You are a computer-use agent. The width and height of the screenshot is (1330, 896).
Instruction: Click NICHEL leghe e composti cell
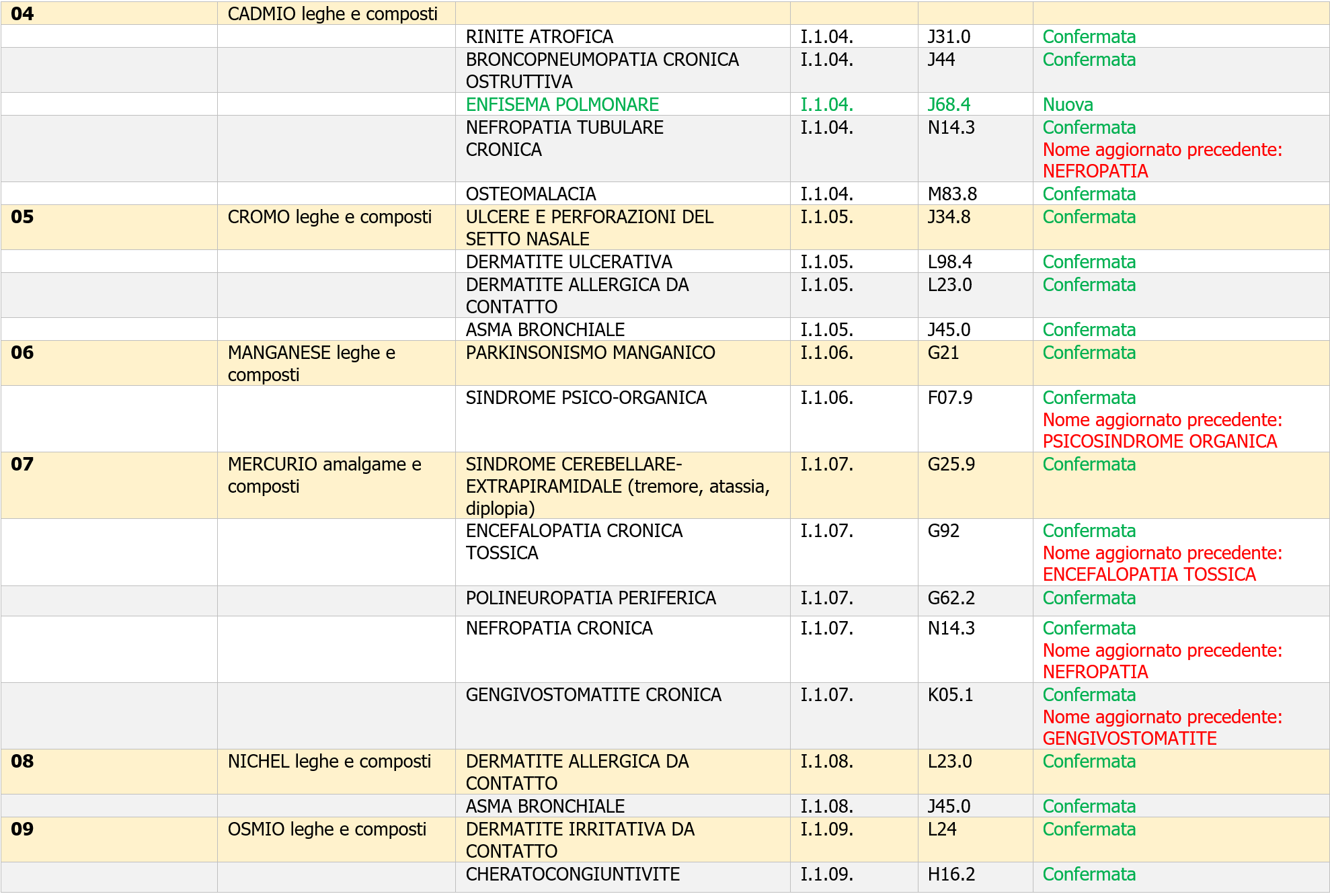[x=329, y=761]
